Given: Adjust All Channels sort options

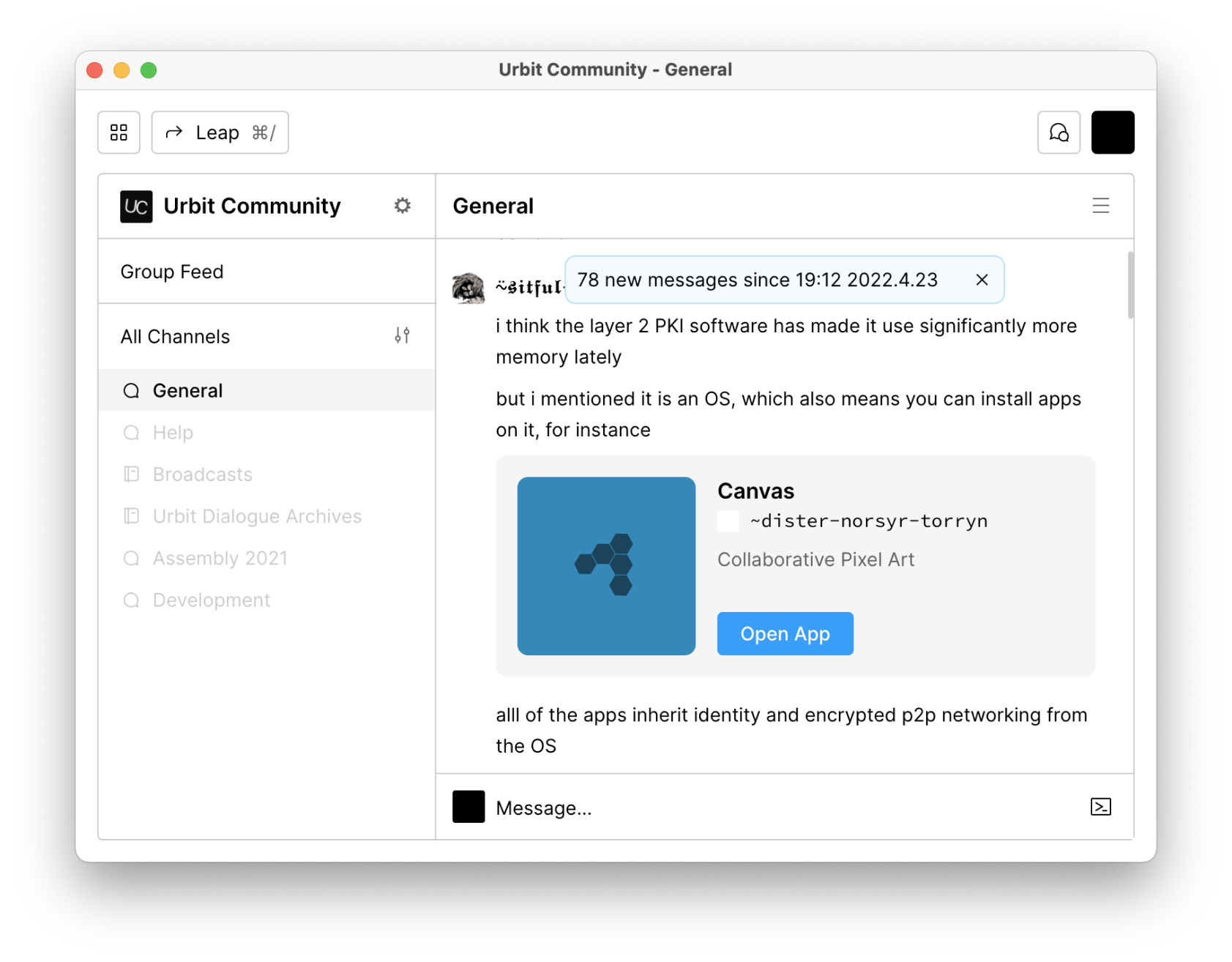Looking at the screenshot, I should 402,335.
